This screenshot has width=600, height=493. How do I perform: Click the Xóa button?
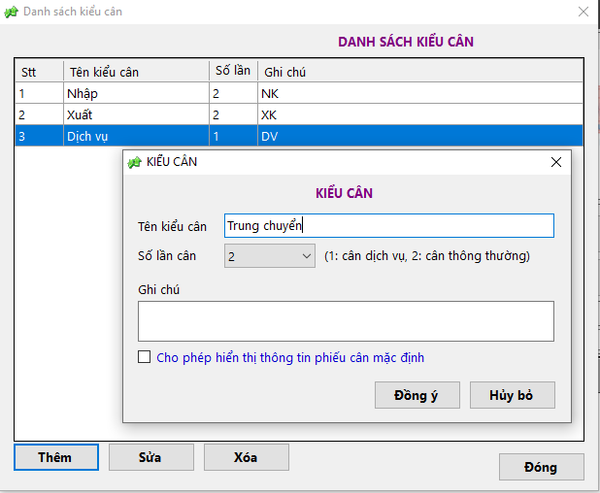point(246,457)
